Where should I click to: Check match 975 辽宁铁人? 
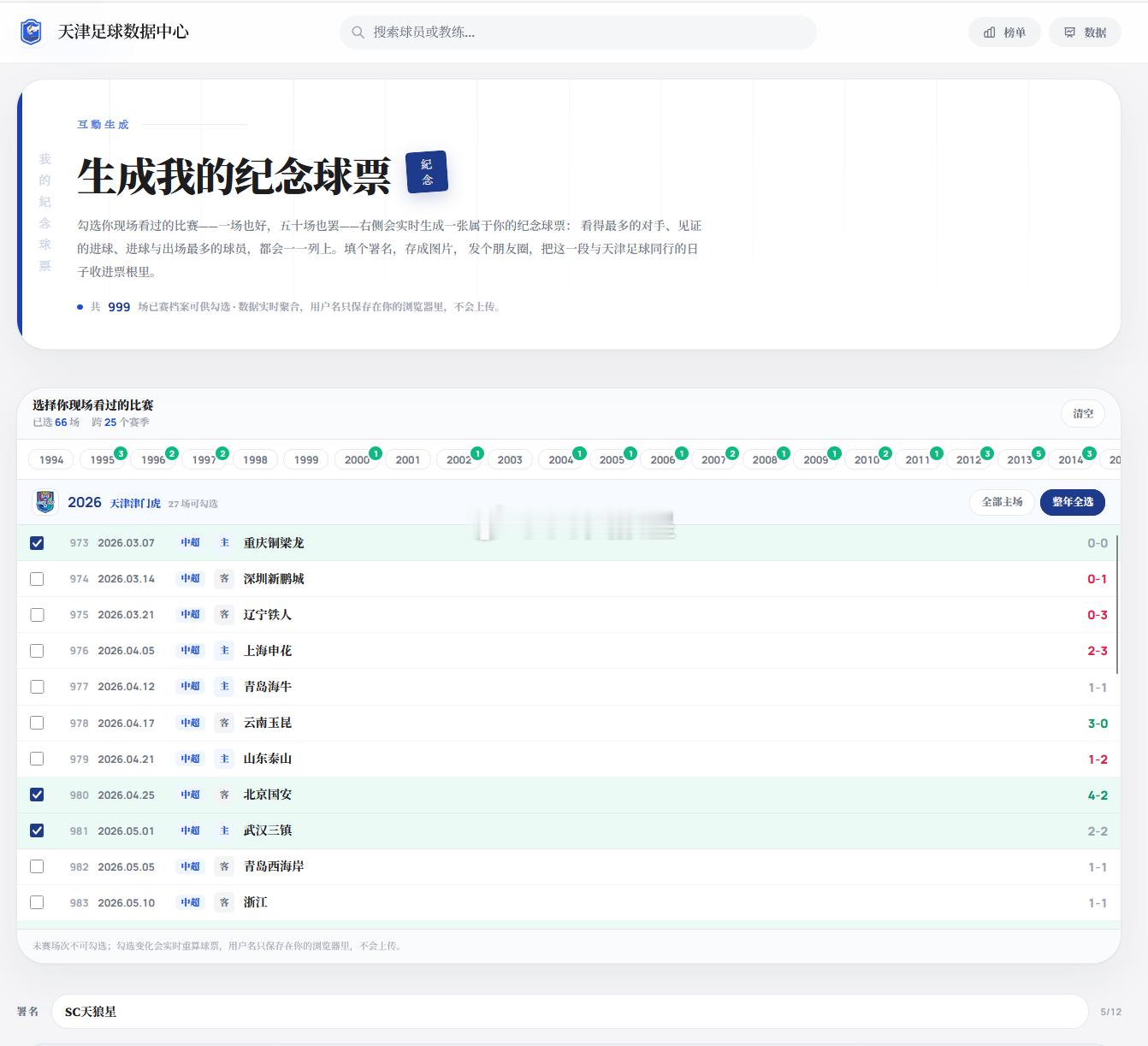[x=37, y=615]
